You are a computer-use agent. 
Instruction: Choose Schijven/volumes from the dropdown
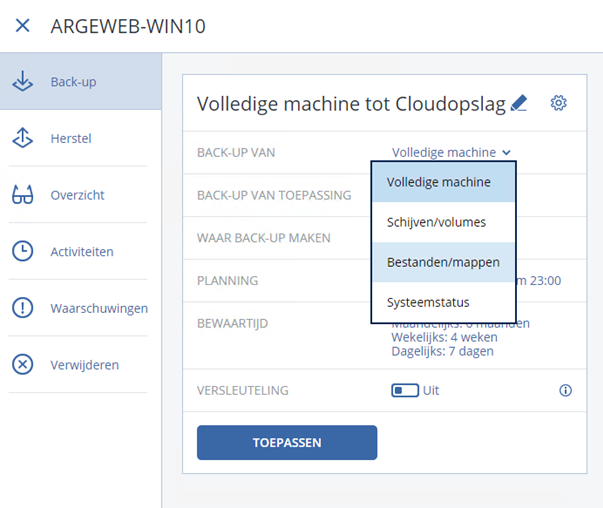coord(443,222)
